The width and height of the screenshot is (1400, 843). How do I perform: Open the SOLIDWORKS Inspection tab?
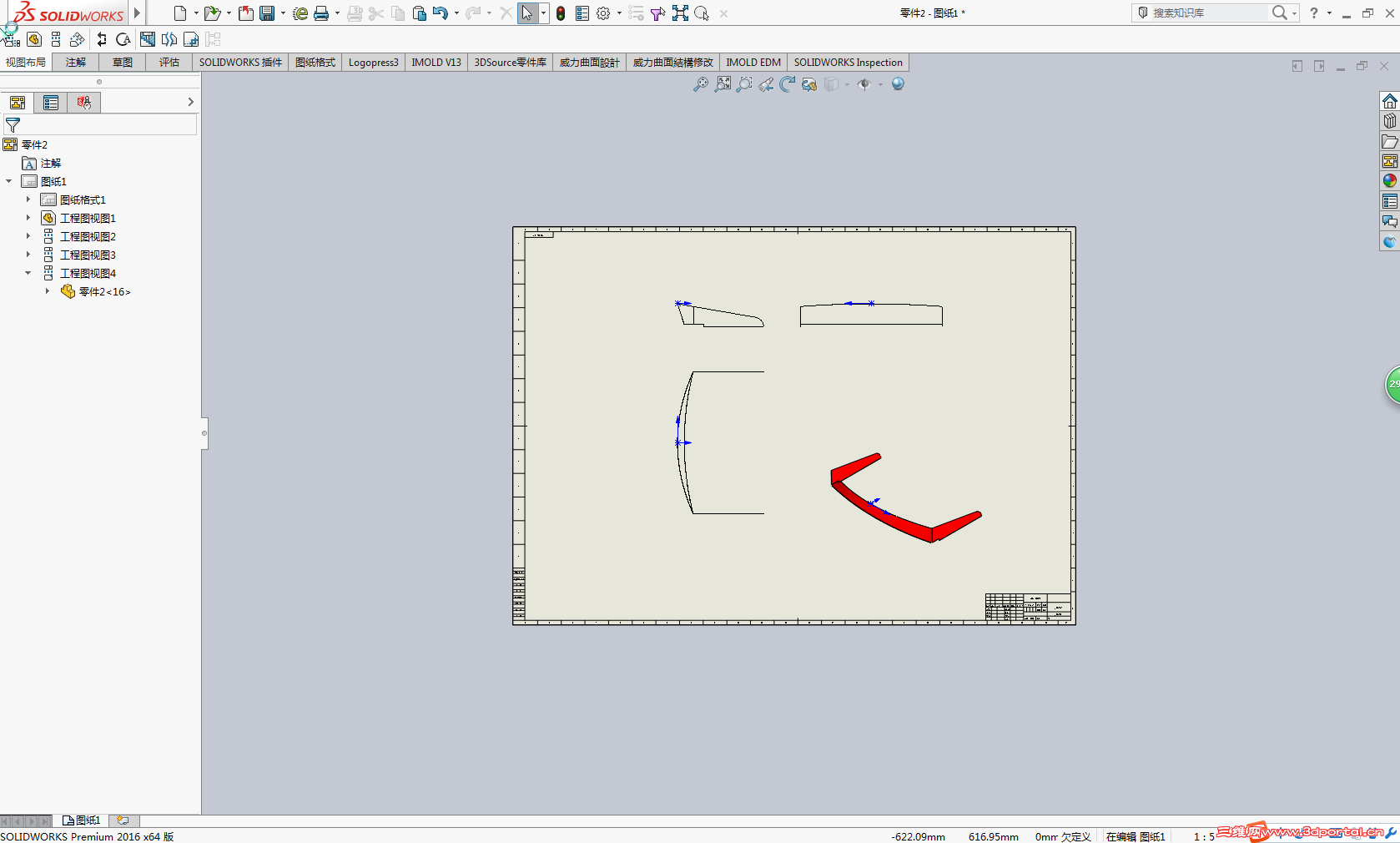pyautogui.click(x=849, y=63)
